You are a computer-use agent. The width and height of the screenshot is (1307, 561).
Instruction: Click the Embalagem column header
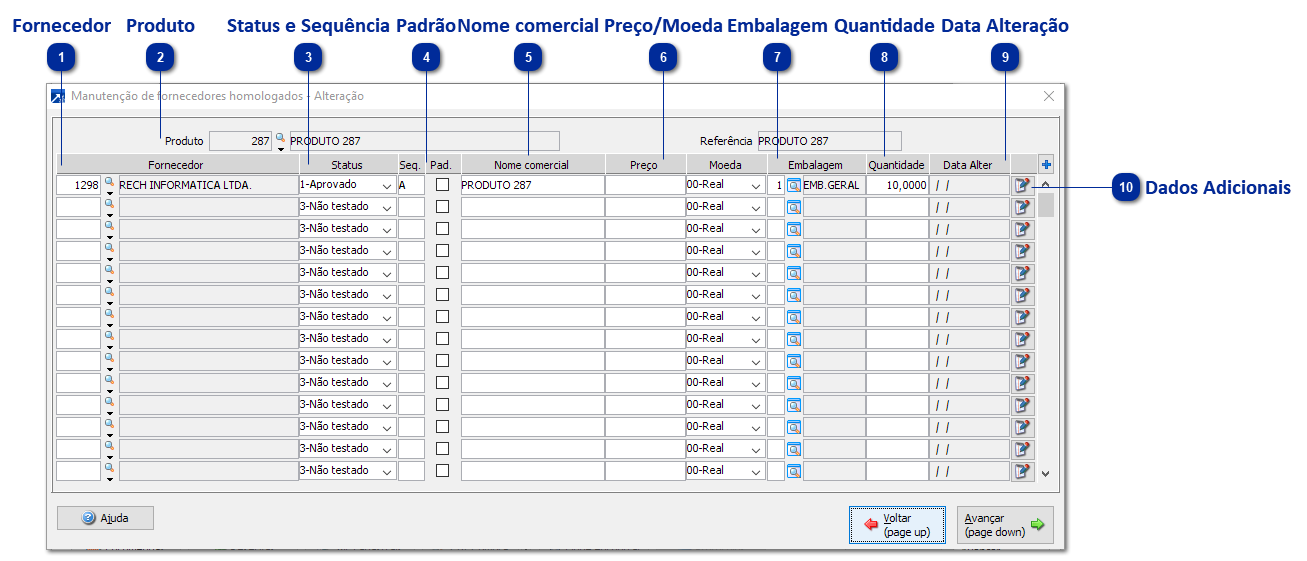point(815,164)
